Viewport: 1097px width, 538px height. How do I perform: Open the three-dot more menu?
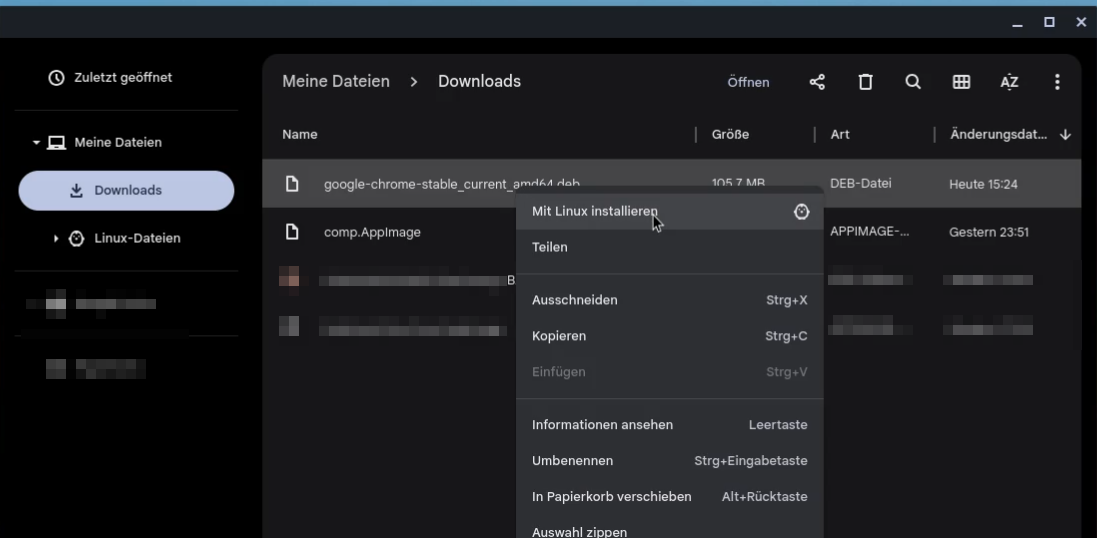pyautogui.click(x=1057, y=83)
